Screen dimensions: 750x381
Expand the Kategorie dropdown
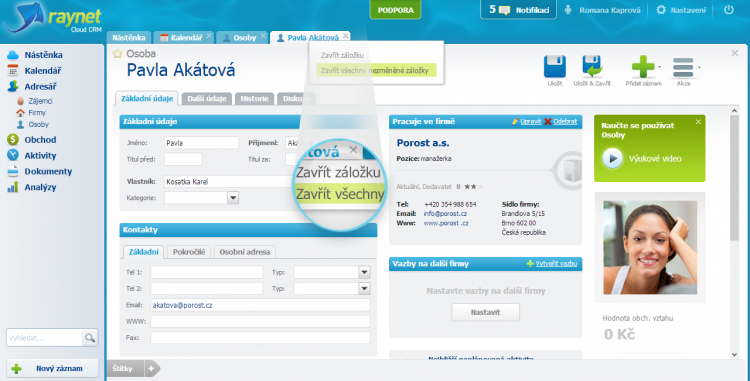233,197
